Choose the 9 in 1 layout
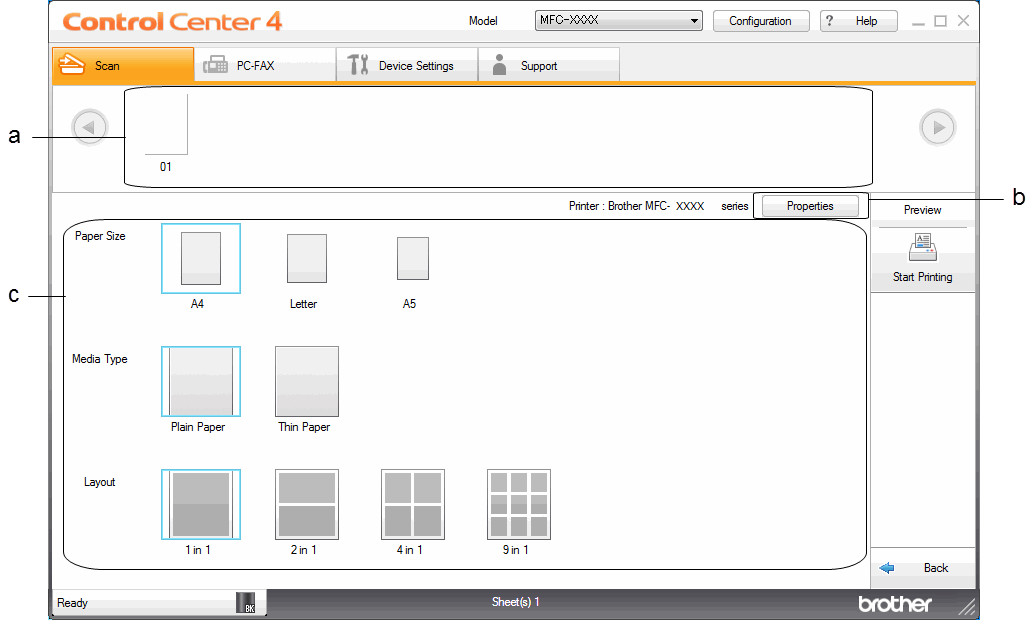 (519, 504)
